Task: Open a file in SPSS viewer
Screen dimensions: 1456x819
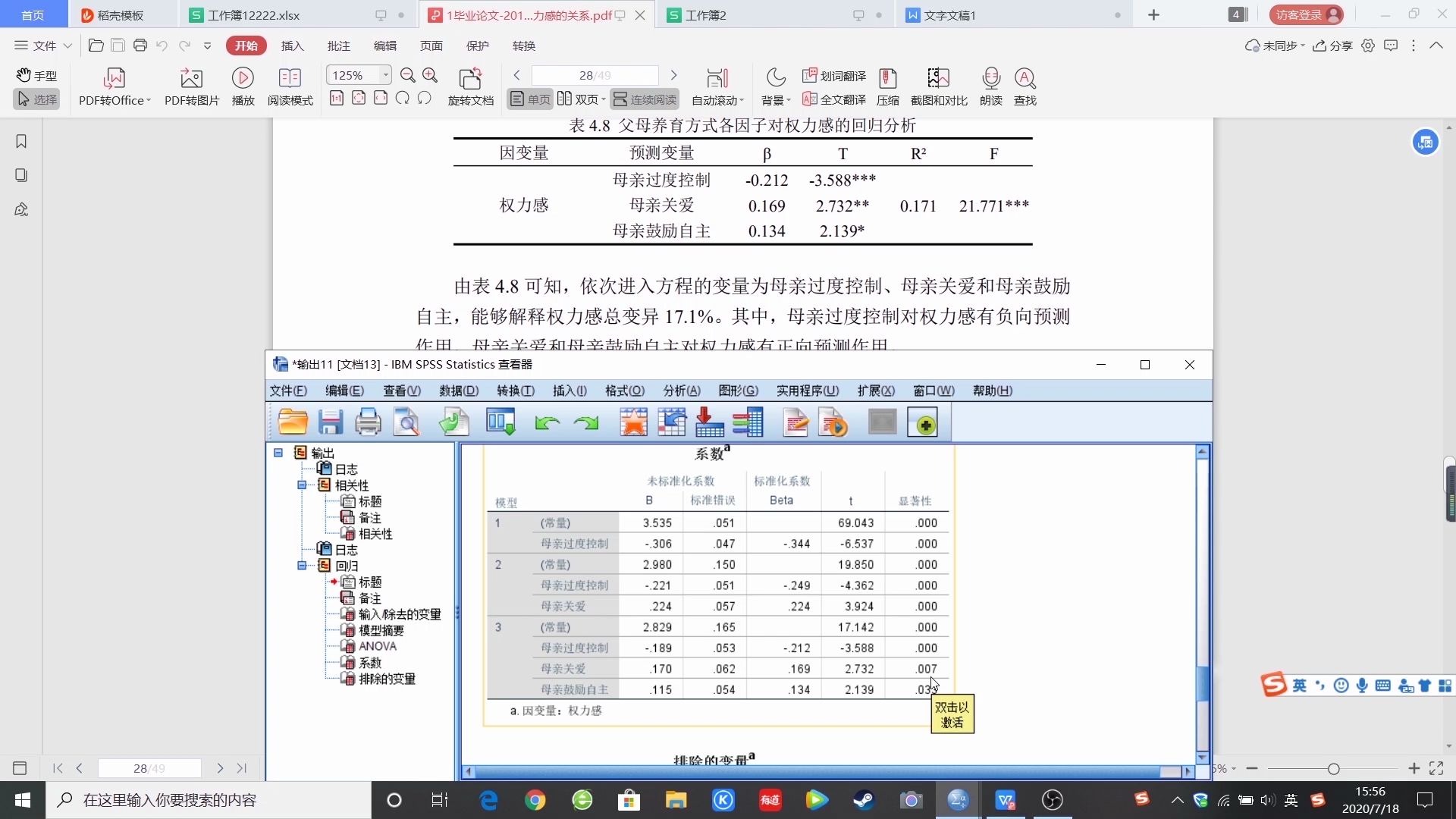Action: click(293, 422)
